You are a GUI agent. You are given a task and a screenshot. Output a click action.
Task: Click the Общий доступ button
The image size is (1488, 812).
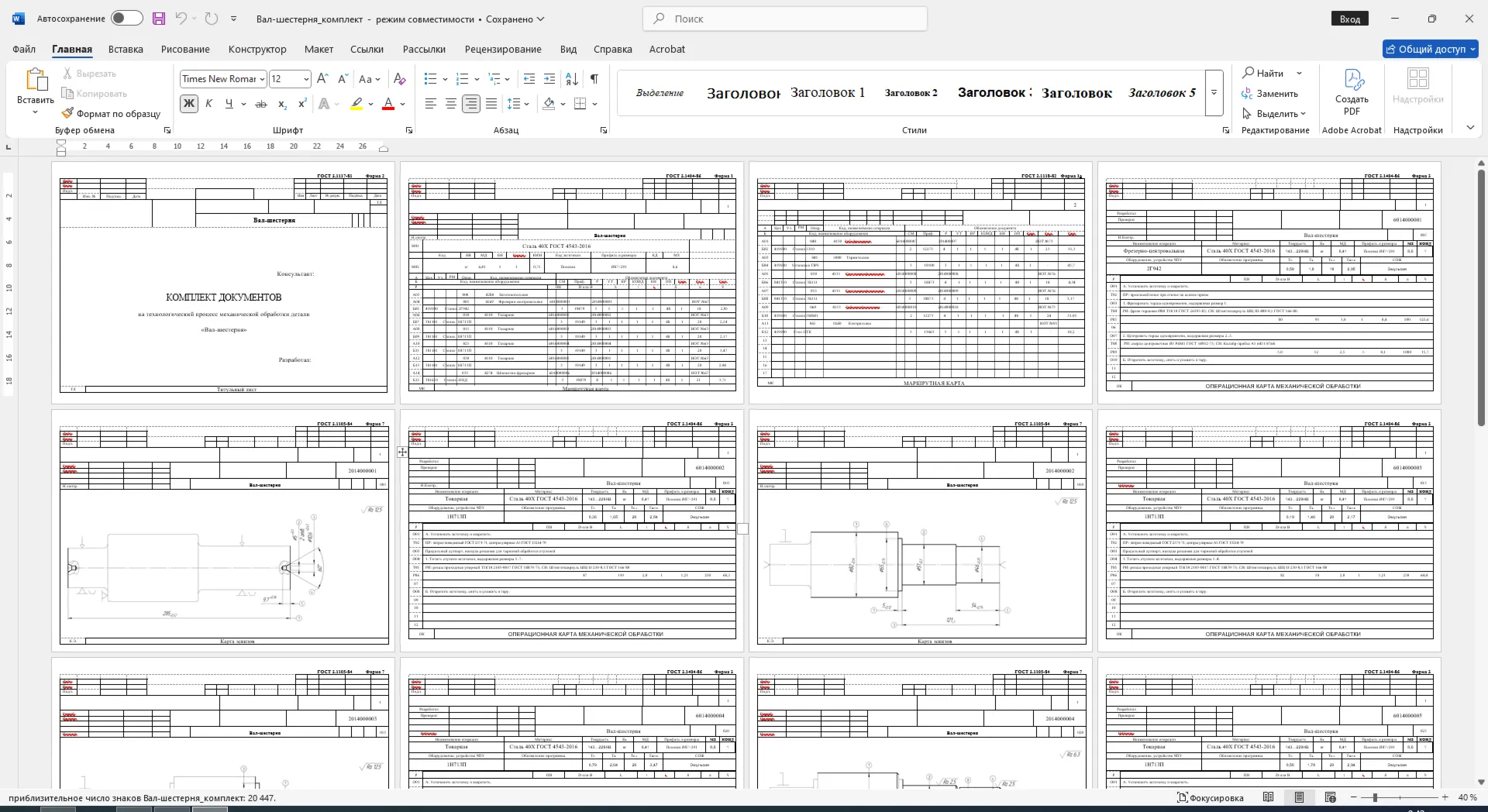(x=1431, y=49)
